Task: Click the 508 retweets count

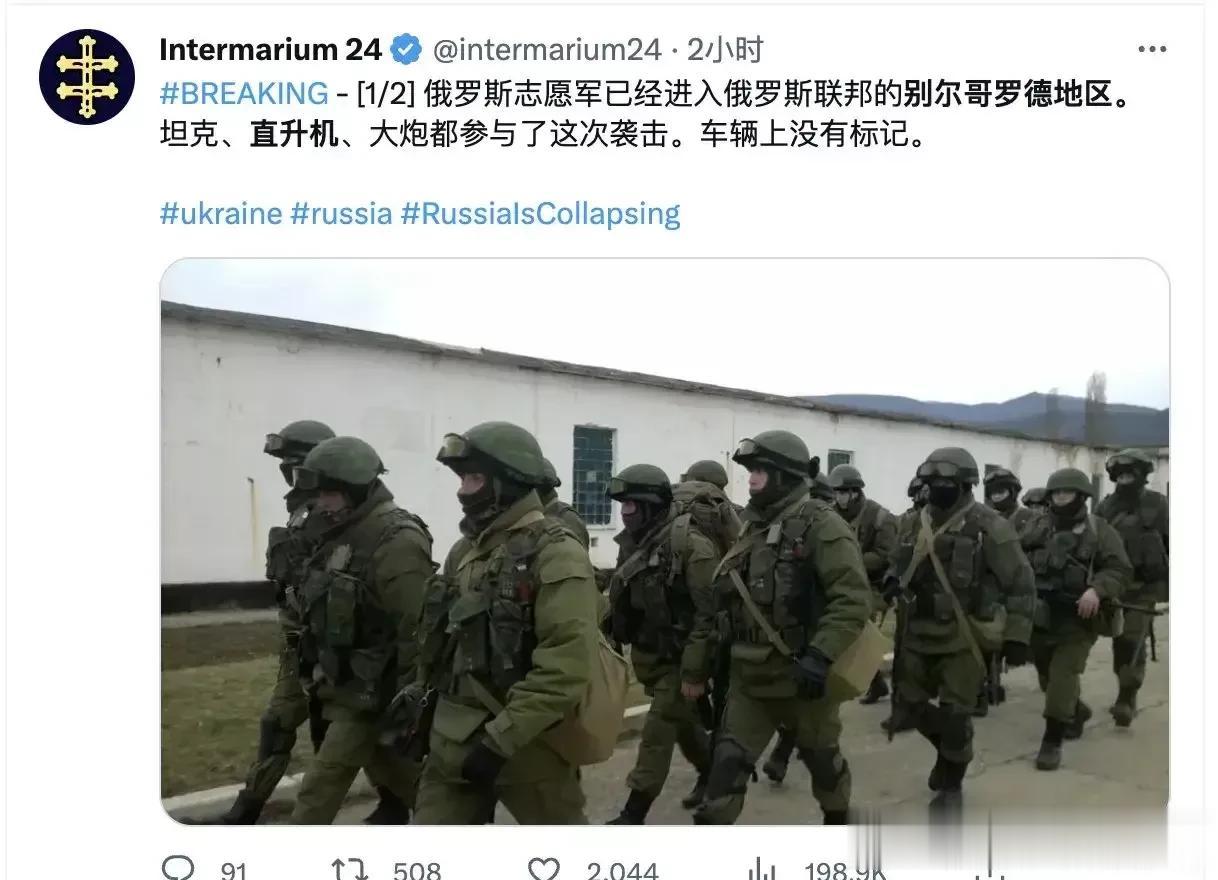Action: point(417,871)
